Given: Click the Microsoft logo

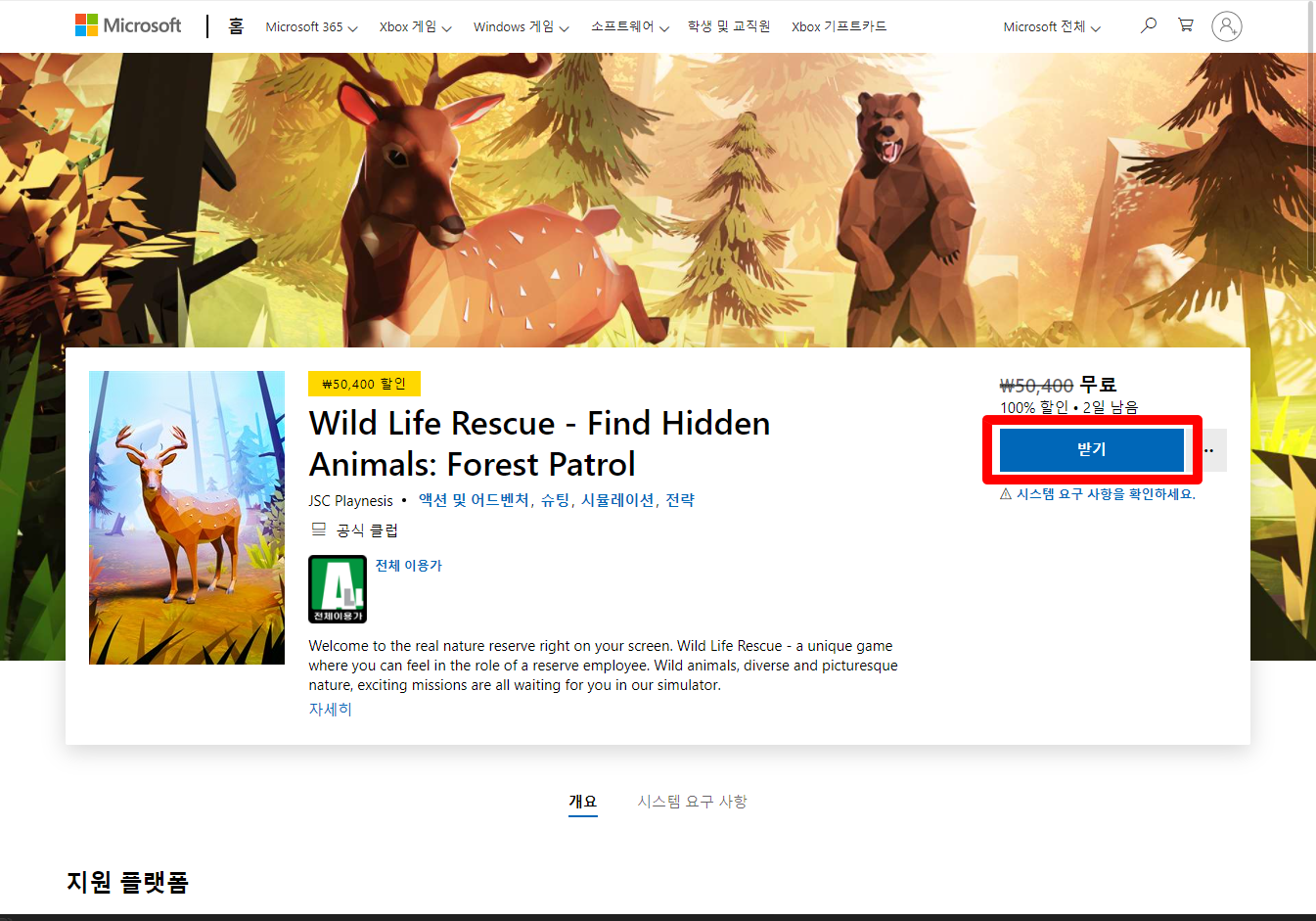Looking at the screenshot, I should 128,25.
